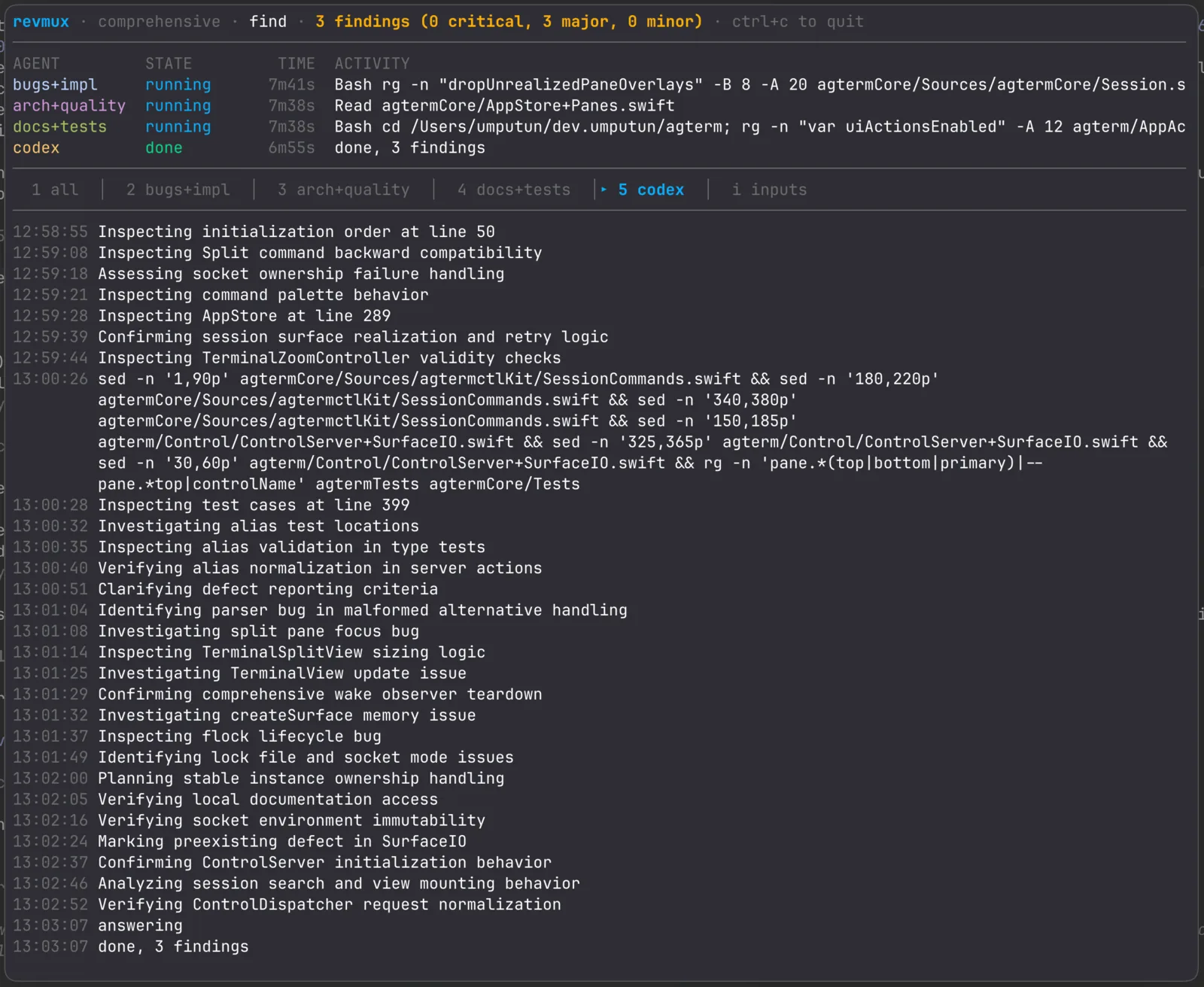
Task: Click log line 'Inspecting AppStore at line 289'
Action: (245, 316)
